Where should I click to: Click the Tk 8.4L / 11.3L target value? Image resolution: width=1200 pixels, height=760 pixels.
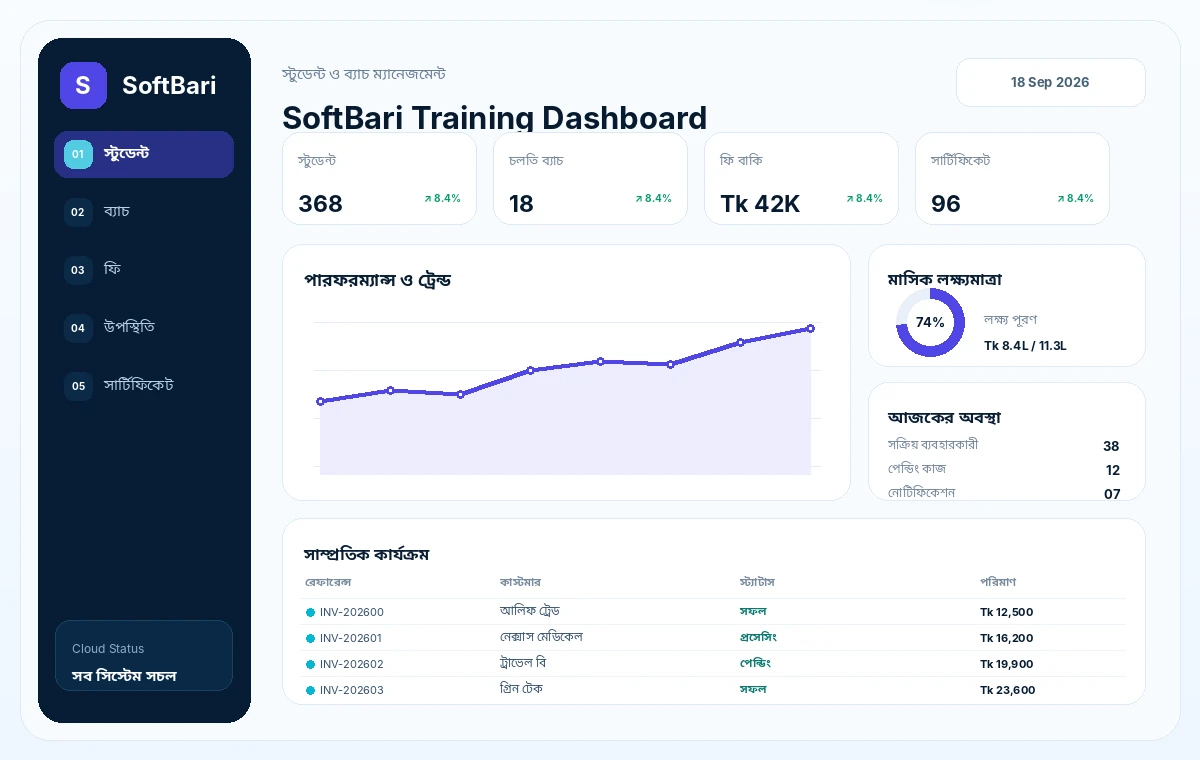(x=1025, y=346)
